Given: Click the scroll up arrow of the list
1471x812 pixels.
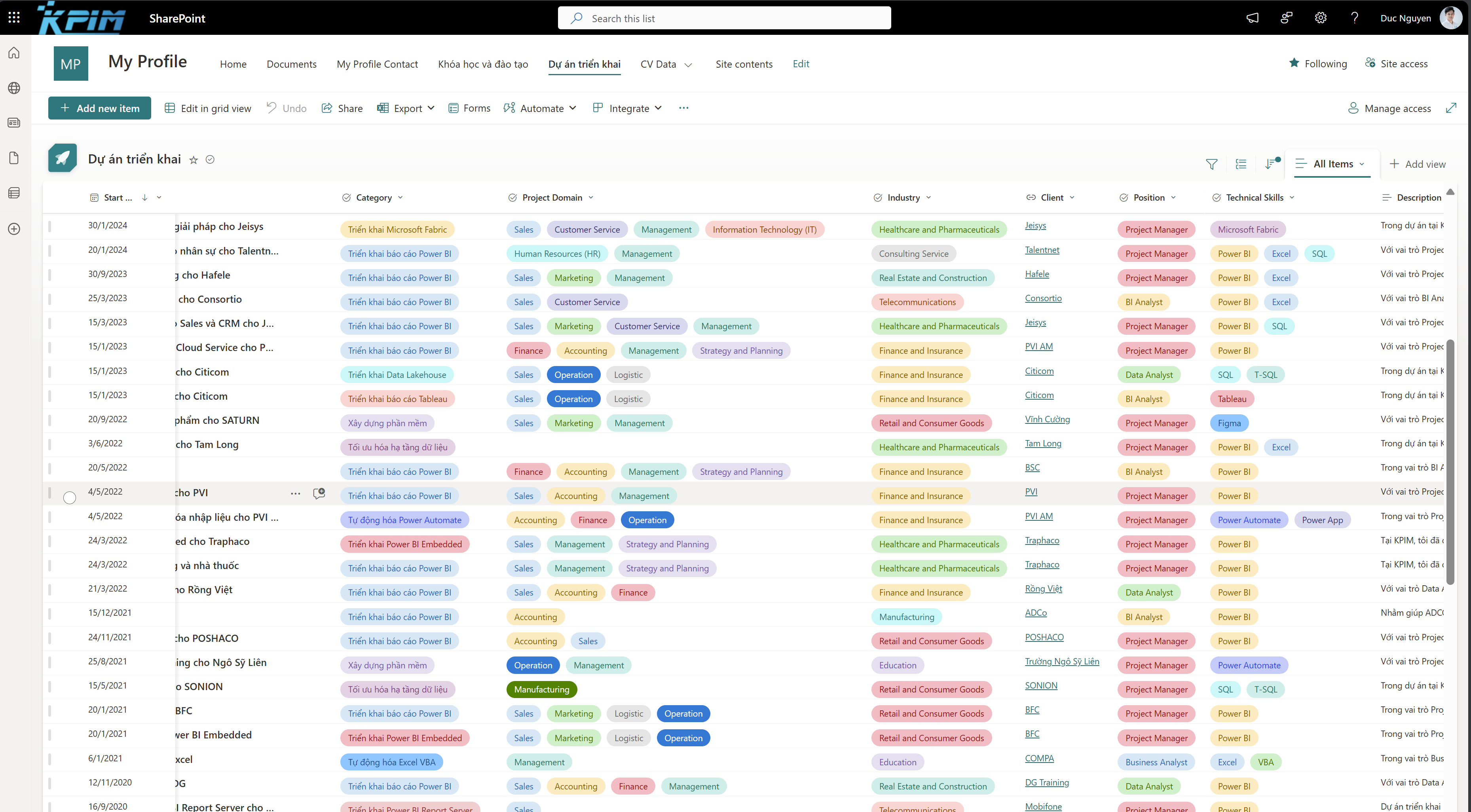Looking at the screenshot, I should coord(1450,192).
